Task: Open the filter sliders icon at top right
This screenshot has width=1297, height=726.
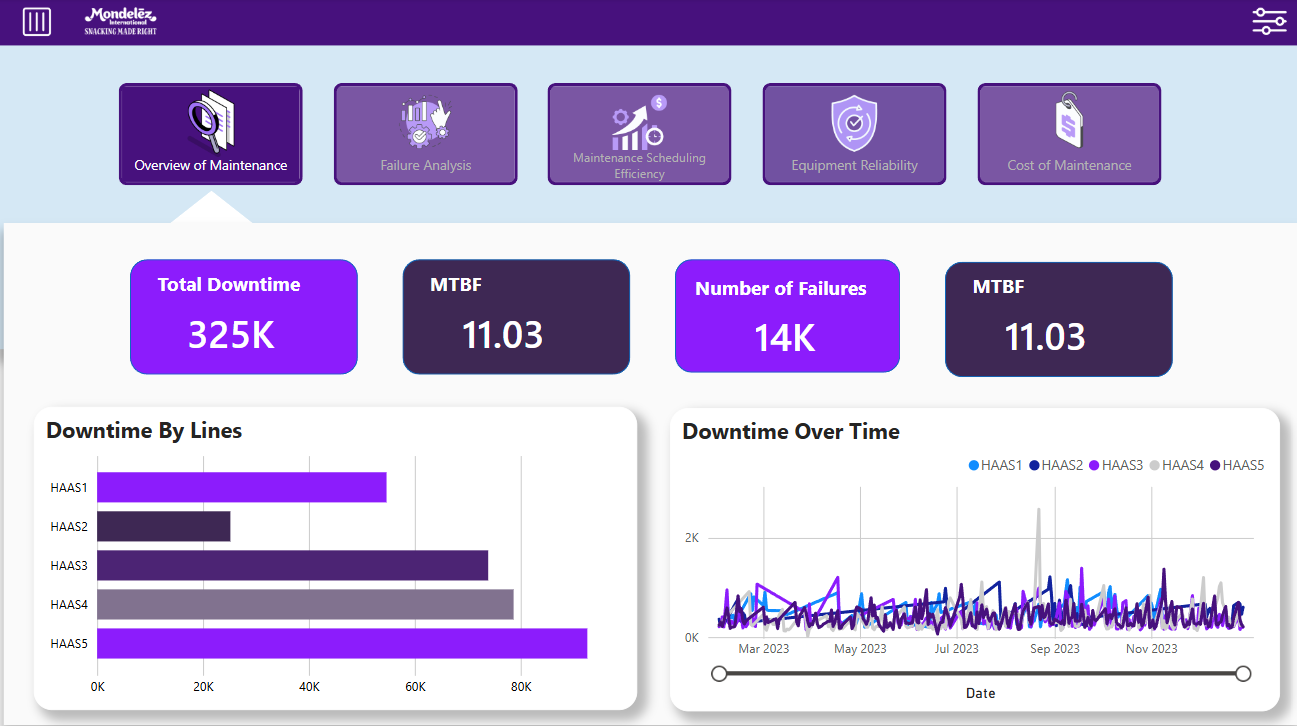Action: click(x=1268, y=20)
